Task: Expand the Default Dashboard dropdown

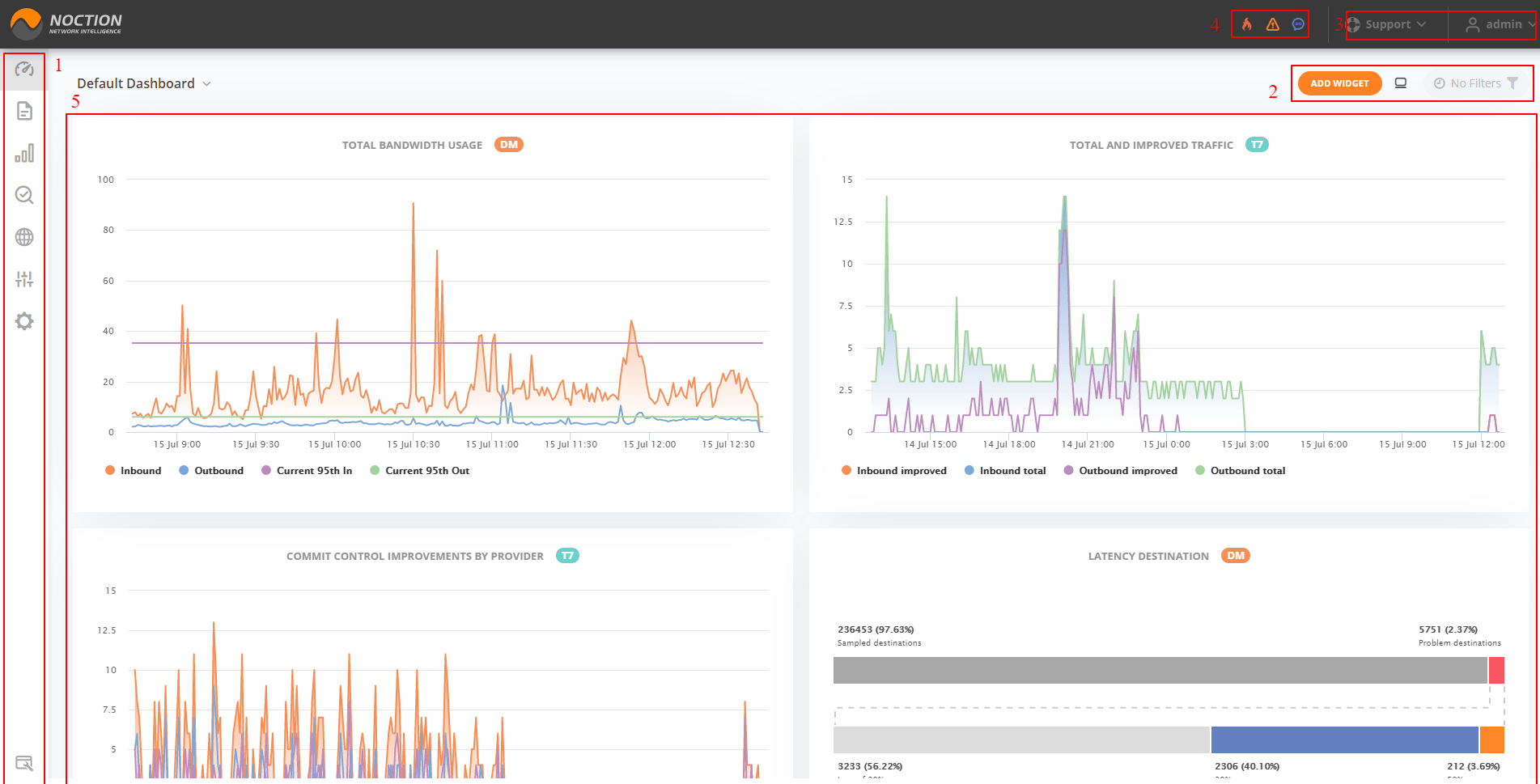Action: pyautogui.click(x=144, y=83)
